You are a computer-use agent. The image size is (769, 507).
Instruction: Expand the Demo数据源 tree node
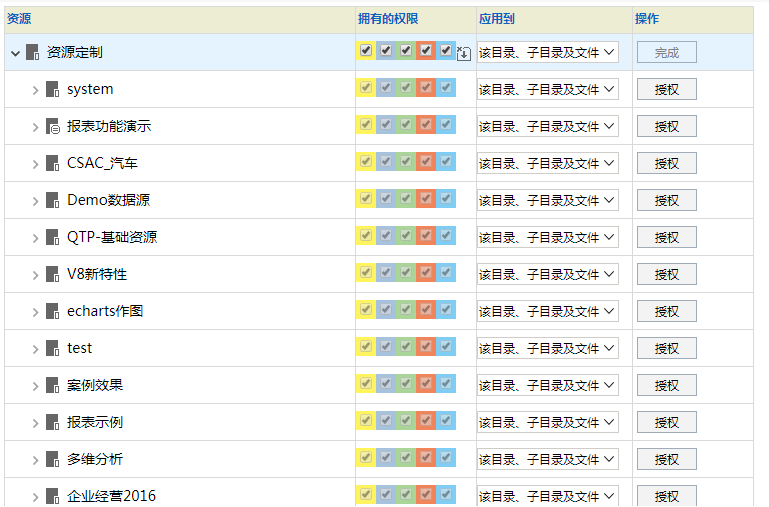[x=35, y=201]
